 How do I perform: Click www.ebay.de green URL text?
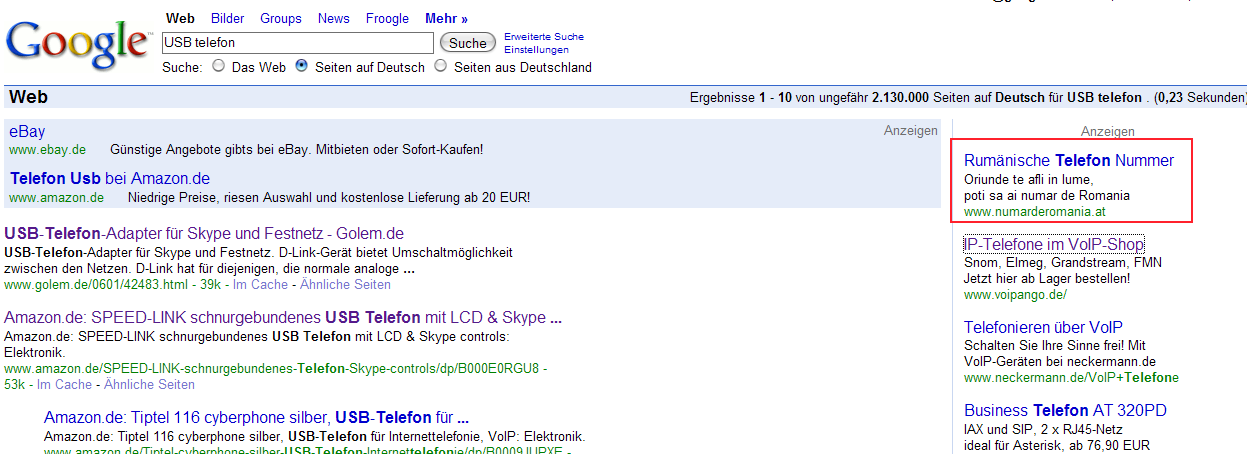47,149
